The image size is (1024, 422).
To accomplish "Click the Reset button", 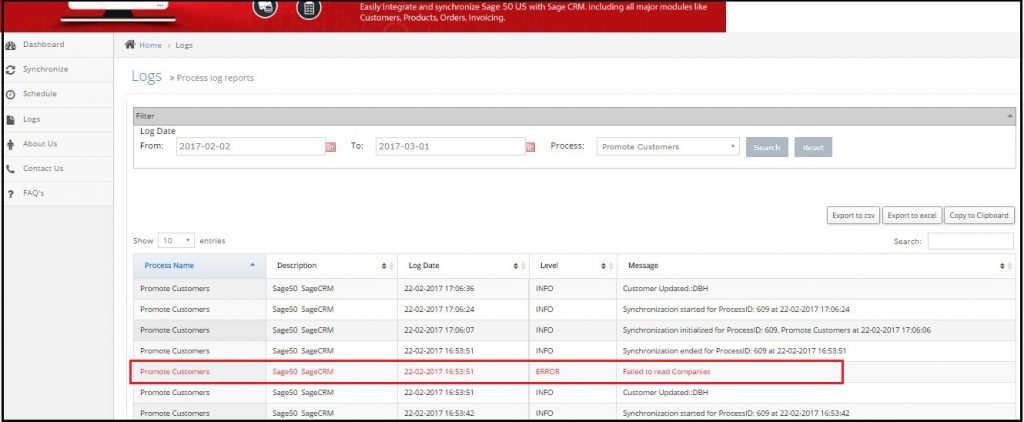I will (x=813, y=147).
